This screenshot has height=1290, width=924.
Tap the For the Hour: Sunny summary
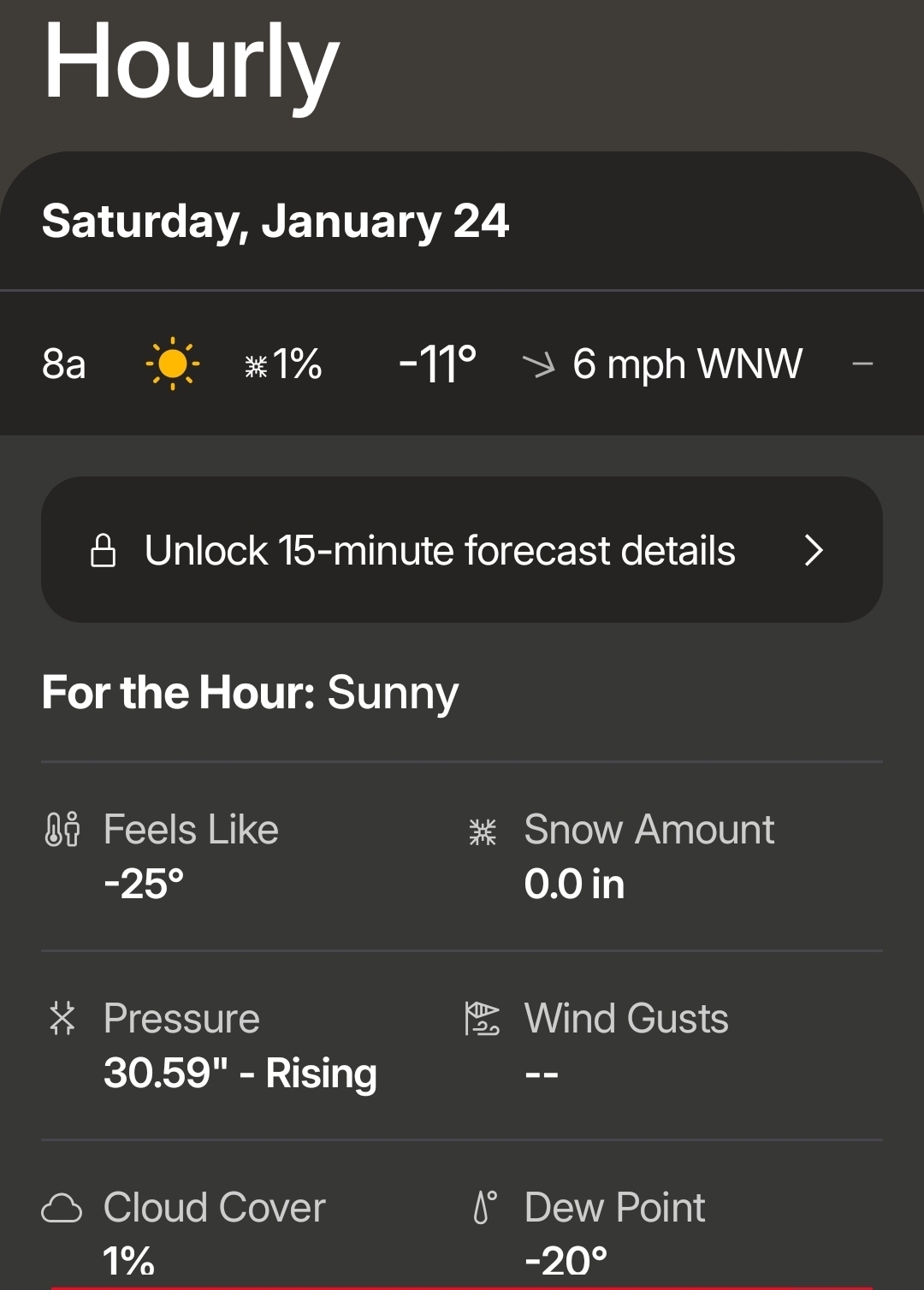point(250,692)
